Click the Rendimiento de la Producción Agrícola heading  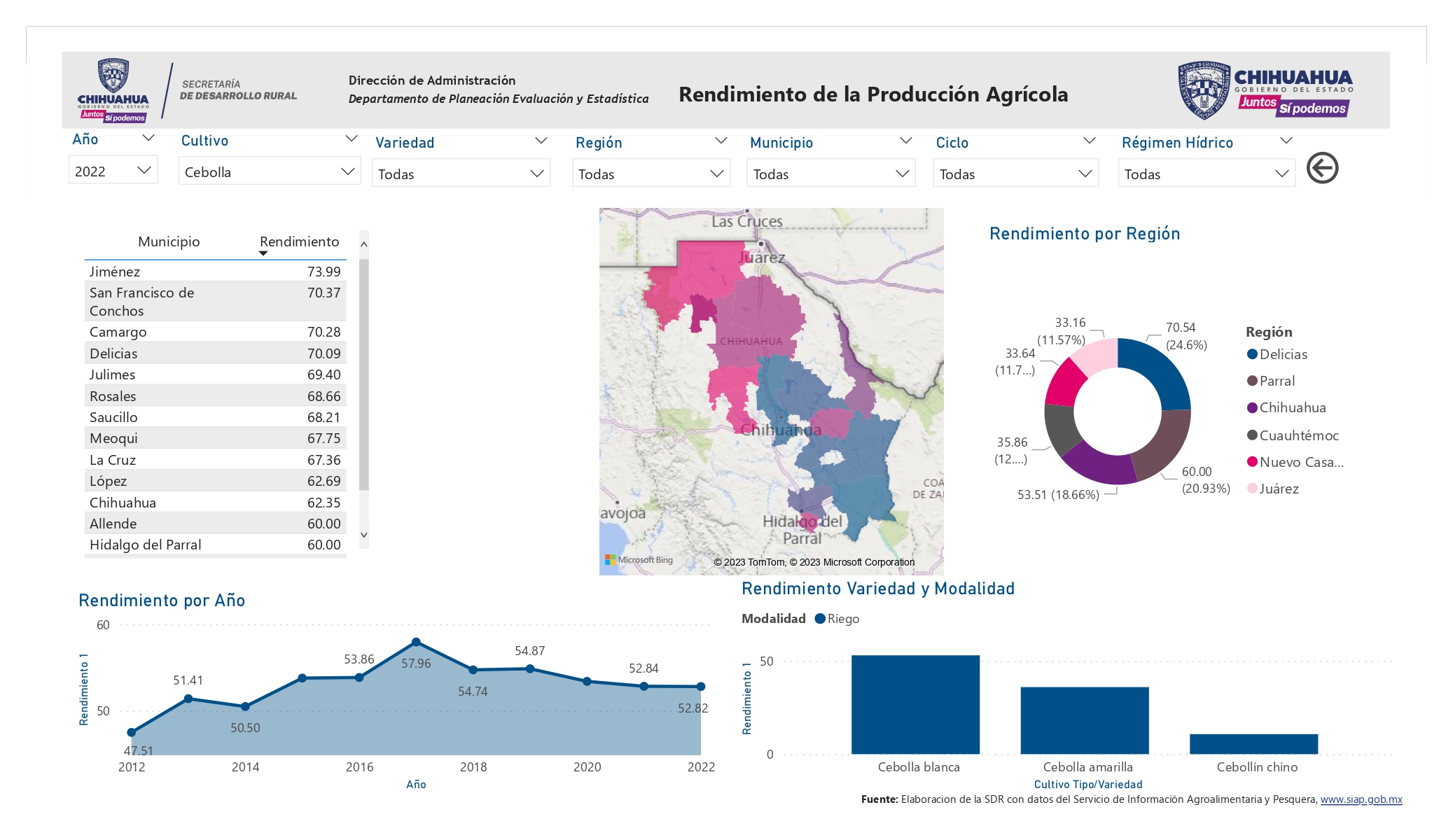(x=873, y=94)
